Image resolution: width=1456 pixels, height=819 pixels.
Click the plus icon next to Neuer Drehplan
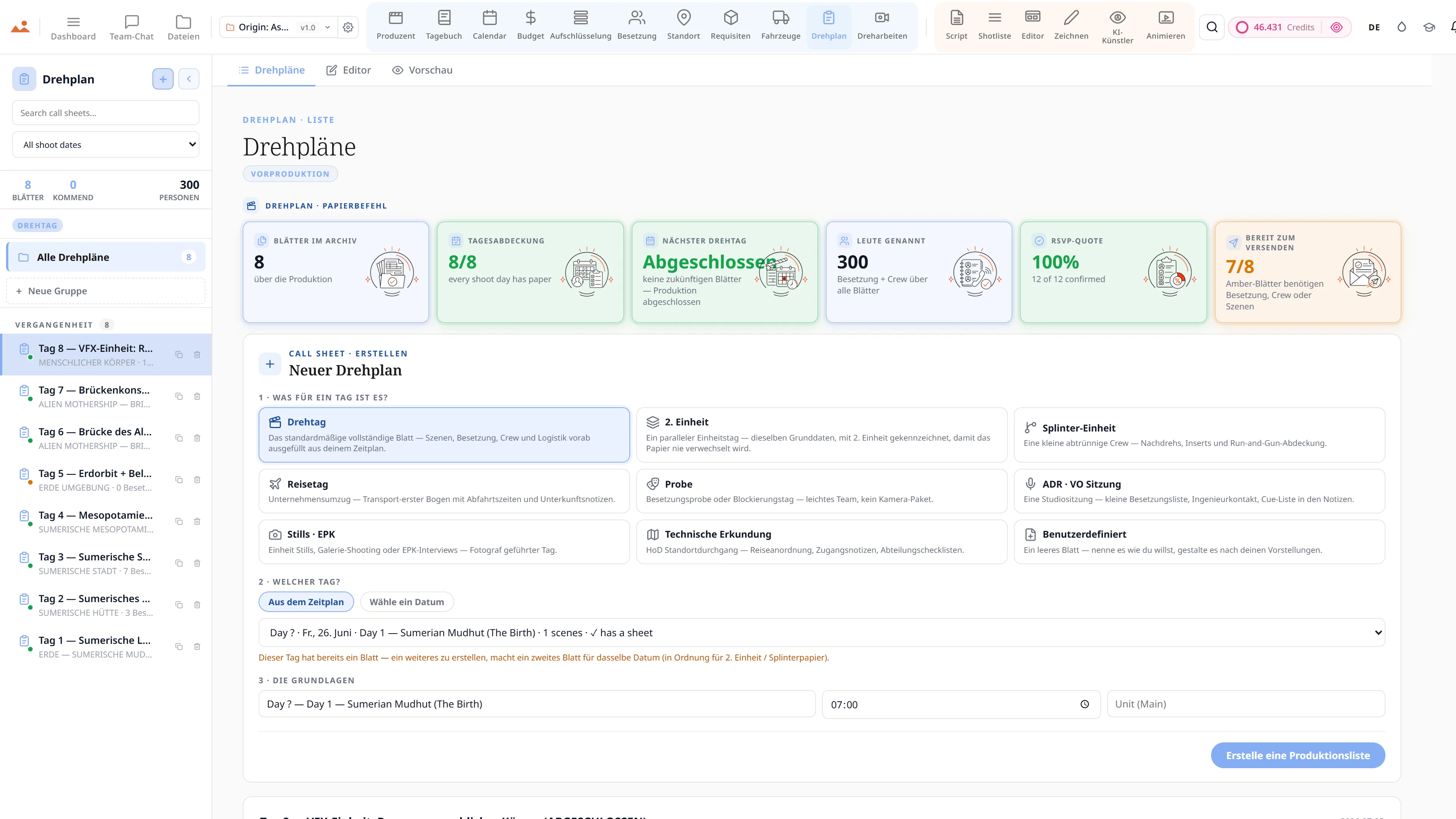[270, 364]
